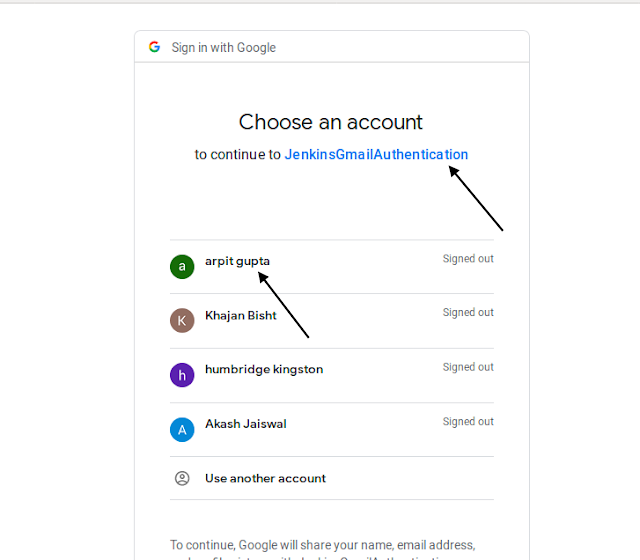Open the JenkinsGmailAuthentication link

tap(376, 155)
